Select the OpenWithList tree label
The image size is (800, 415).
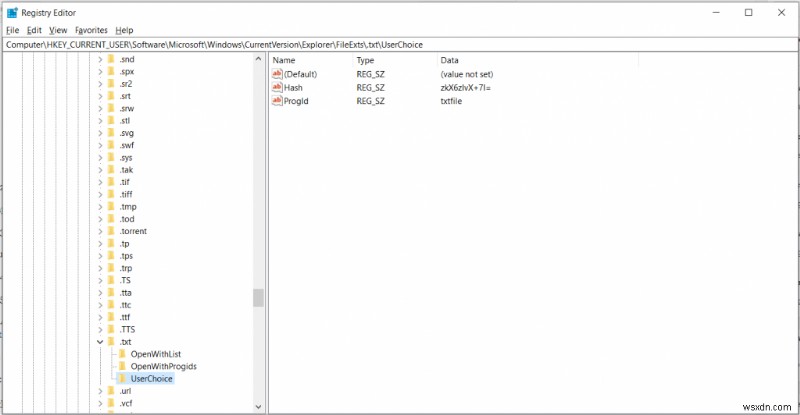point(156,354)
